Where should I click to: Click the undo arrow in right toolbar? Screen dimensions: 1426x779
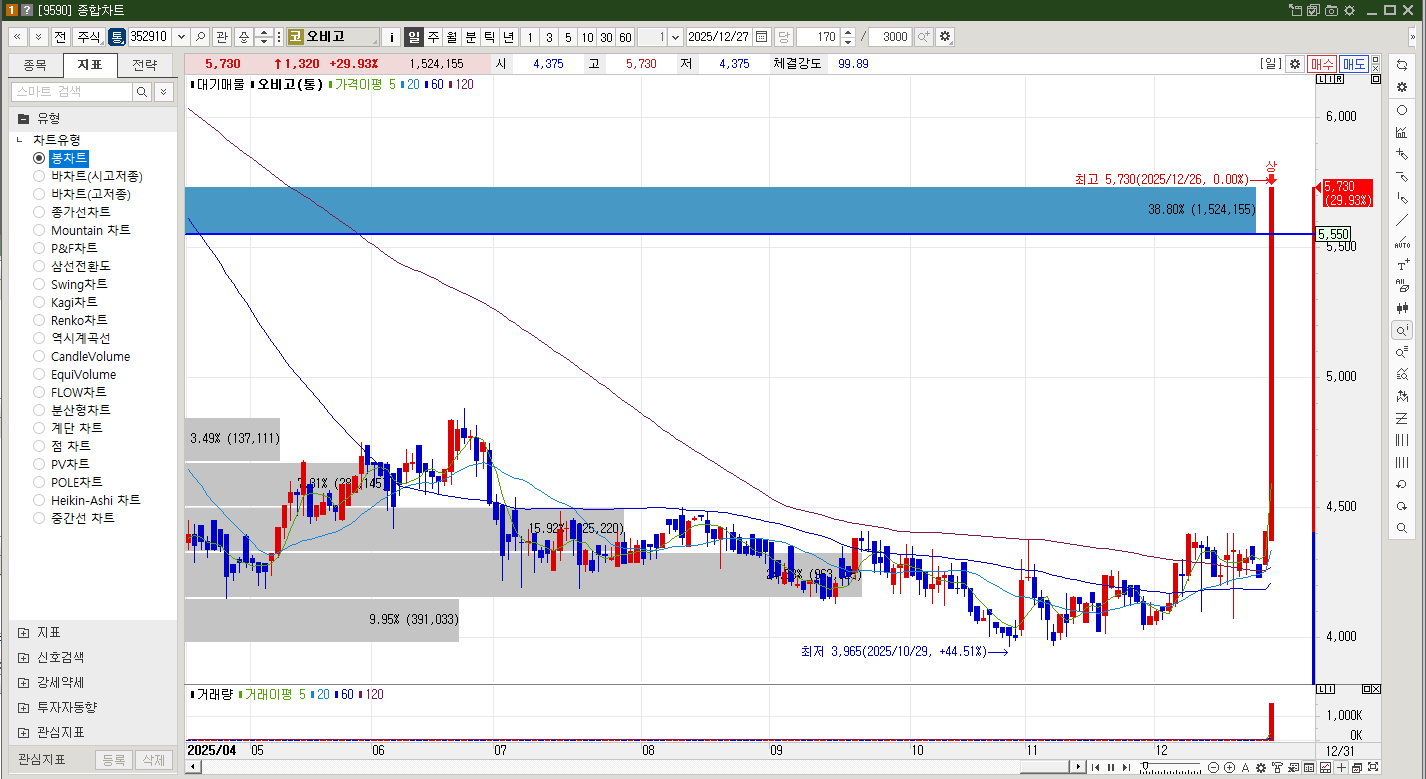coord(1402,484)
